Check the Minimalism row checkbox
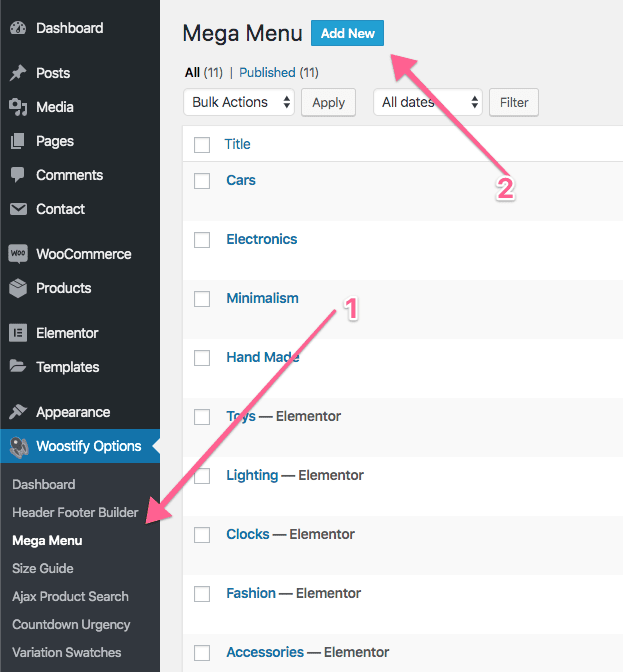Viewport: 623px width, 672px height. tap(202, 299)
